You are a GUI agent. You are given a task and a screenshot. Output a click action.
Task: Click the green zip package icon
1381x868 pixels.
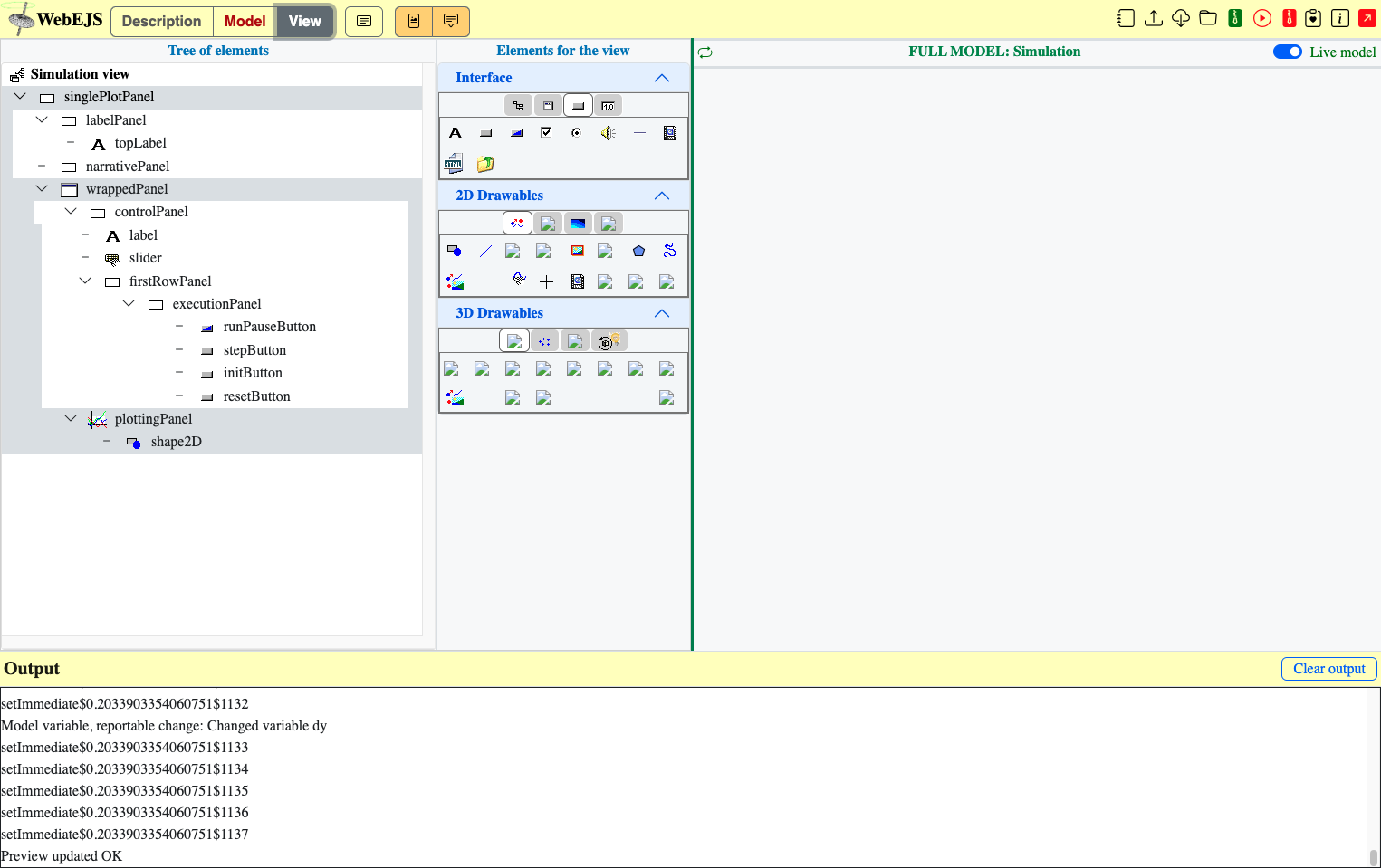point(1234,18)
